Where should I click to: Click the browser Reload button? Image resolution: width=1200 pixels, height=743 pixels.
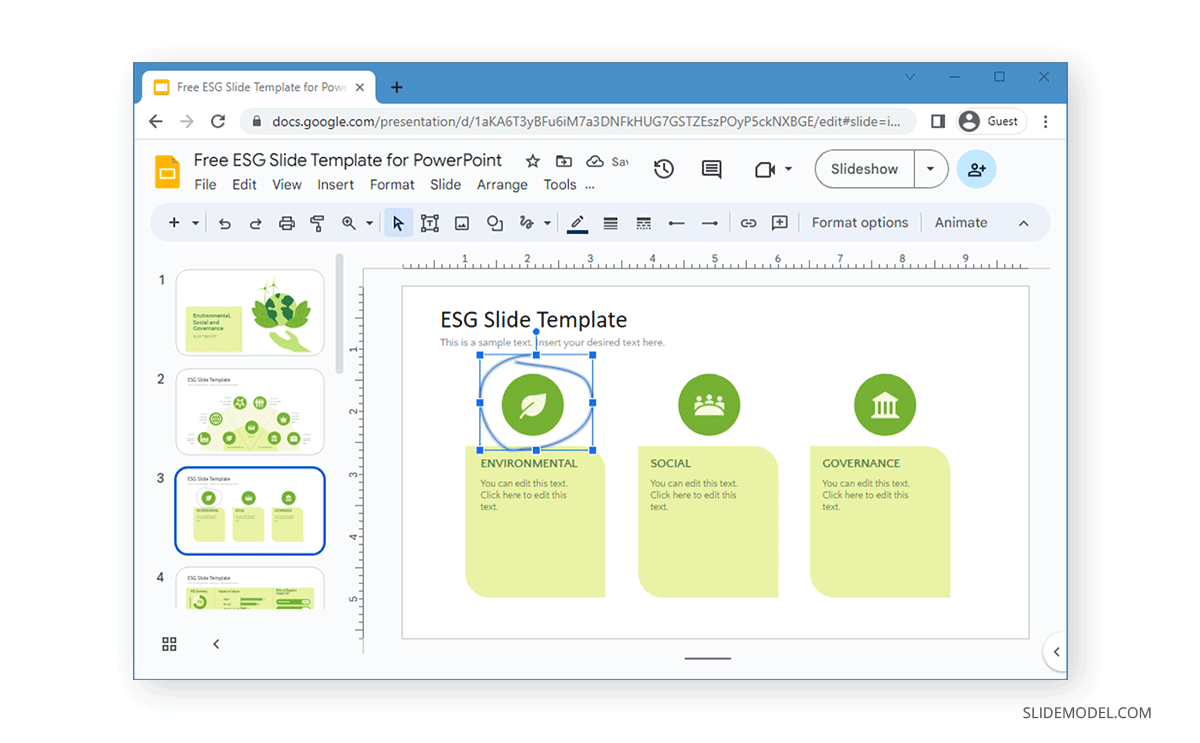[218, 121]
